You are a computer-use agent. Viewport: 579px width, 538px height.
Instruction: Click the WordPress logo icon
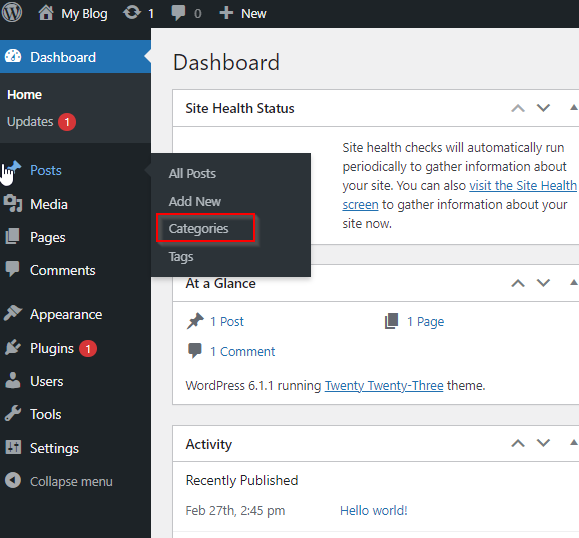click(12, 13)
